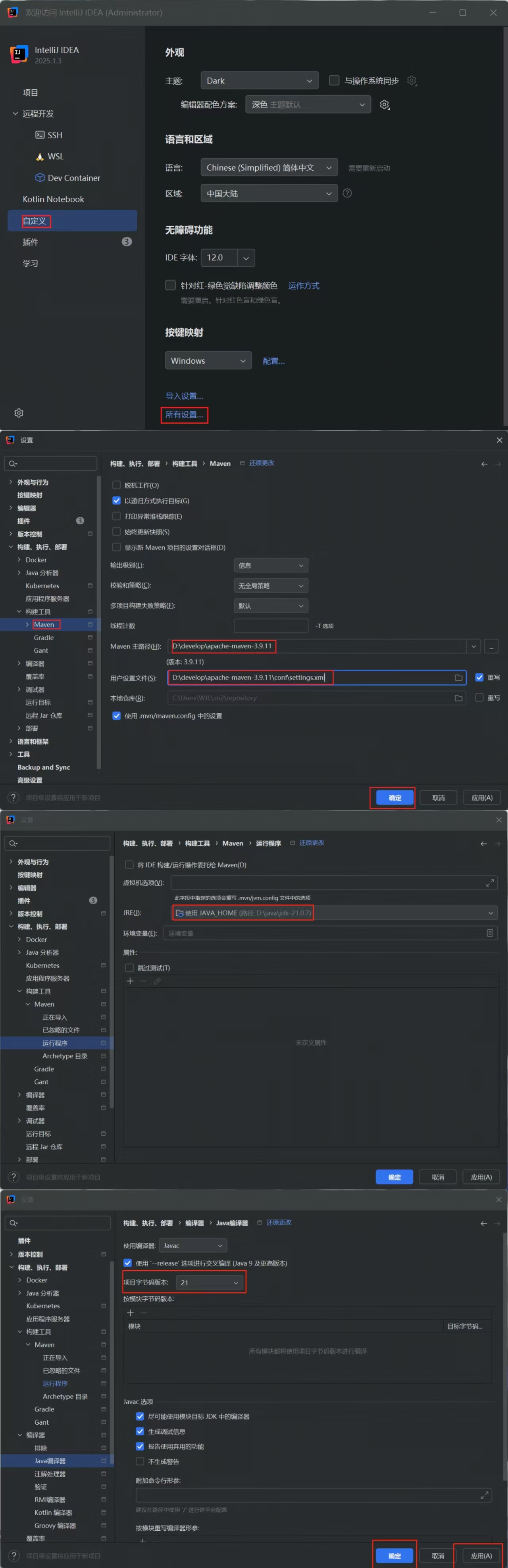This screenshot has width=508, height=1568.
Task: Open the help icon in the 运行程序 settings window
Action: (13, 1177)
